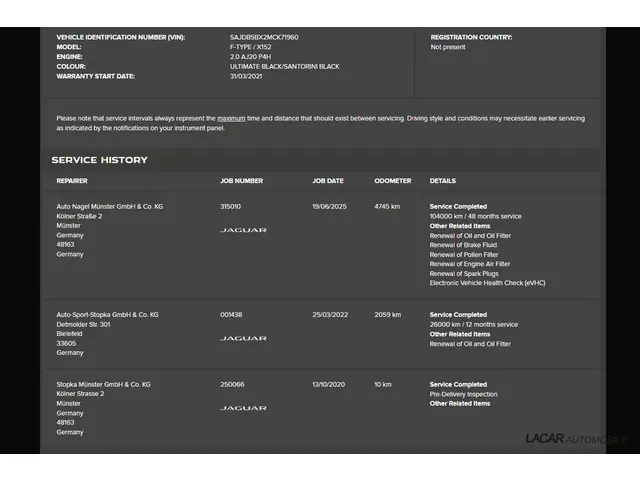The width and height of the screenshot is (640, 480).
Task: Click the Electronic Vehicle Health Check (eVHC) item
Action: [x=487, y=283]
